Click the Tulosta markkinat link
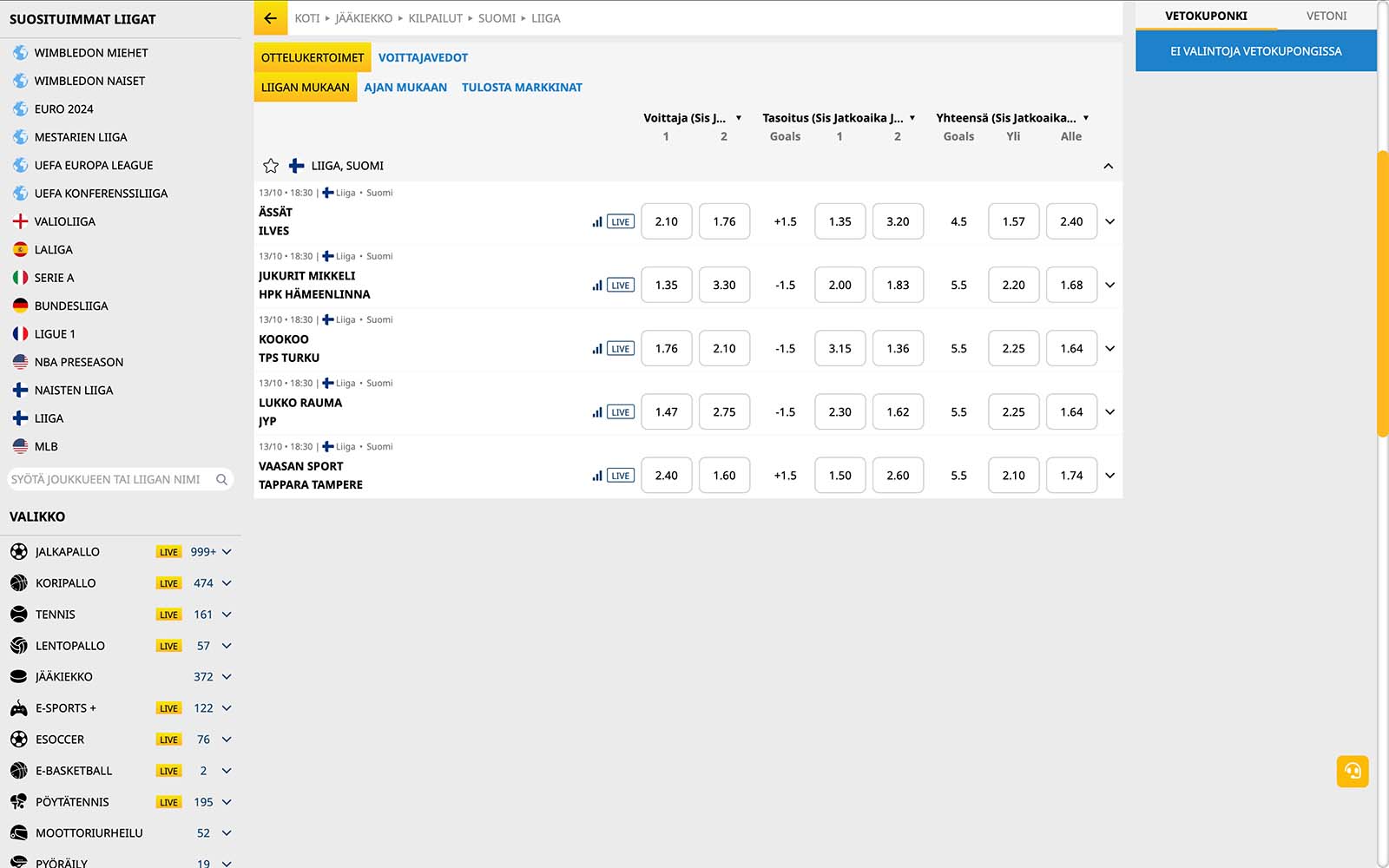Image resolution: width=1389 pixels, height=868 pixels. click(x=522, y=88)
